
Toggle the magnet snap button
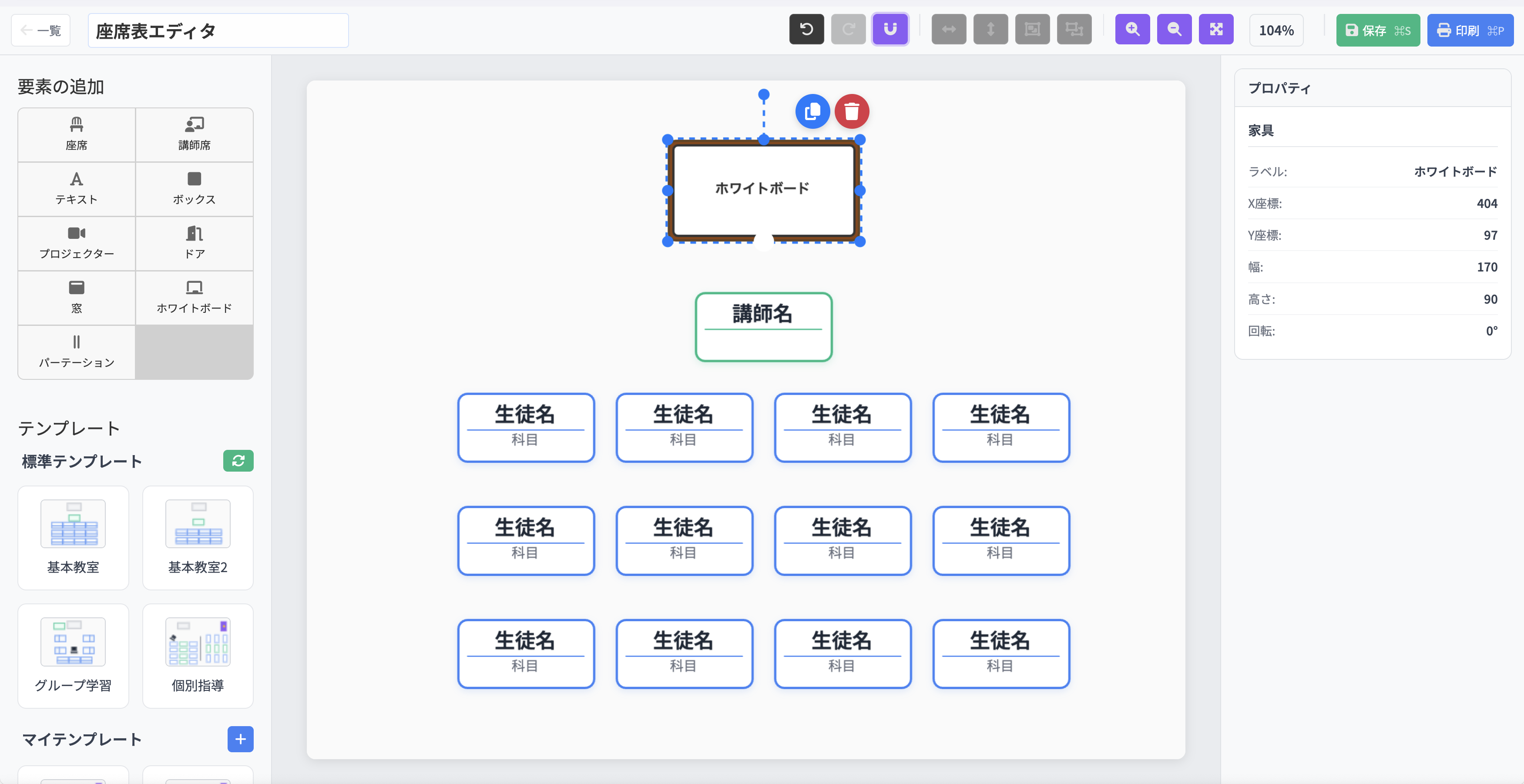tap(890, 30)
